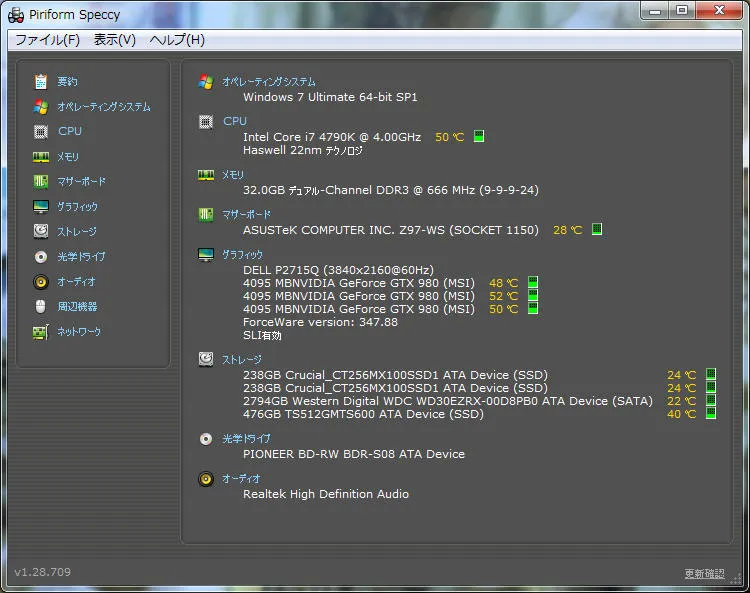Select マザーボード in the sidebar
This screenshot has width=750, height=593.
tap(81, 182)
